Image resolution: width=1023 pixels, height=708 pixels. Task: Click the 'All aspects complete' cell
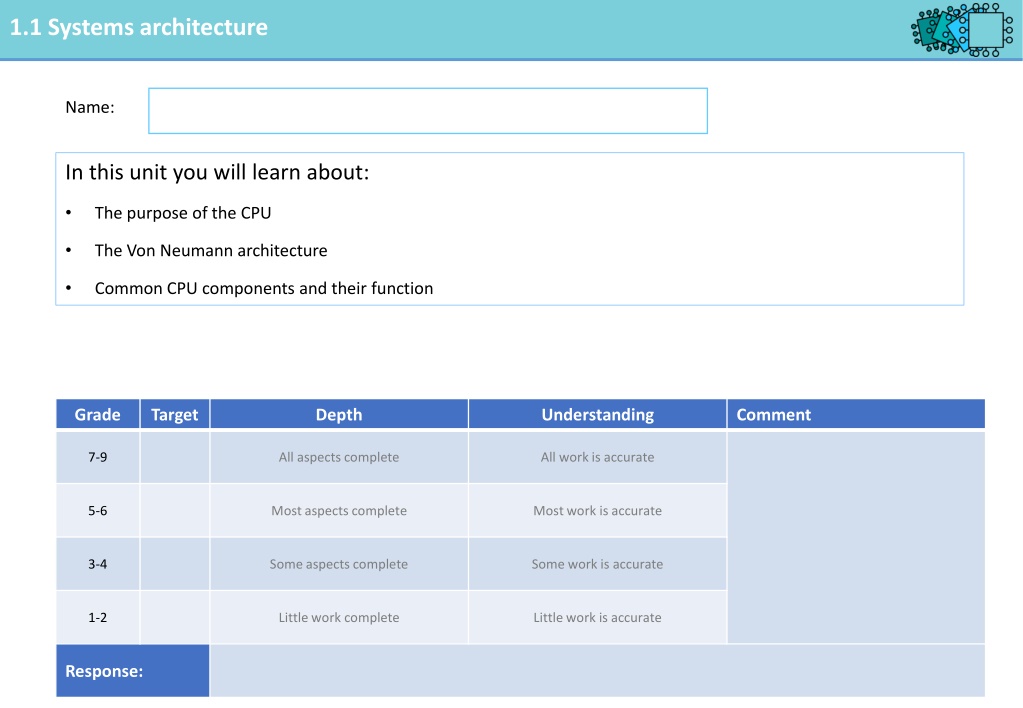tap(339, 457)
